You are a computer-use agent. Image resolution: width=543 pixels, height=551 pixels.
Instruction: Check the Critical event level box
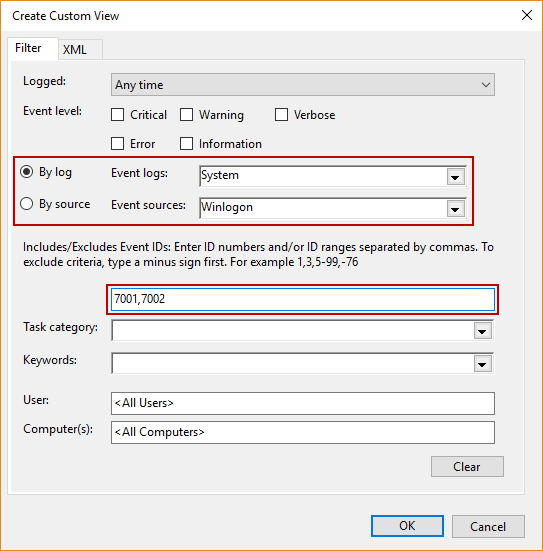point(117,115)
